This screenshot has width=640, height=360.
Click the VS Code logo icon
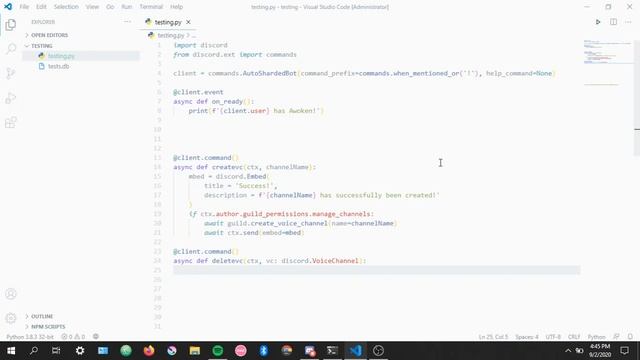8,7
